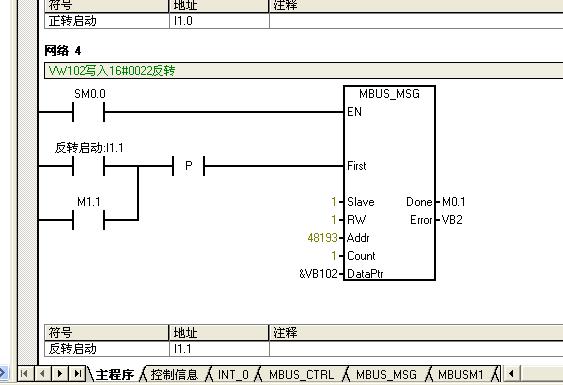This screenshot has height=385, width=563.
Task: Click the &VB102 DataPtr operand
Action: pos(318,274)
